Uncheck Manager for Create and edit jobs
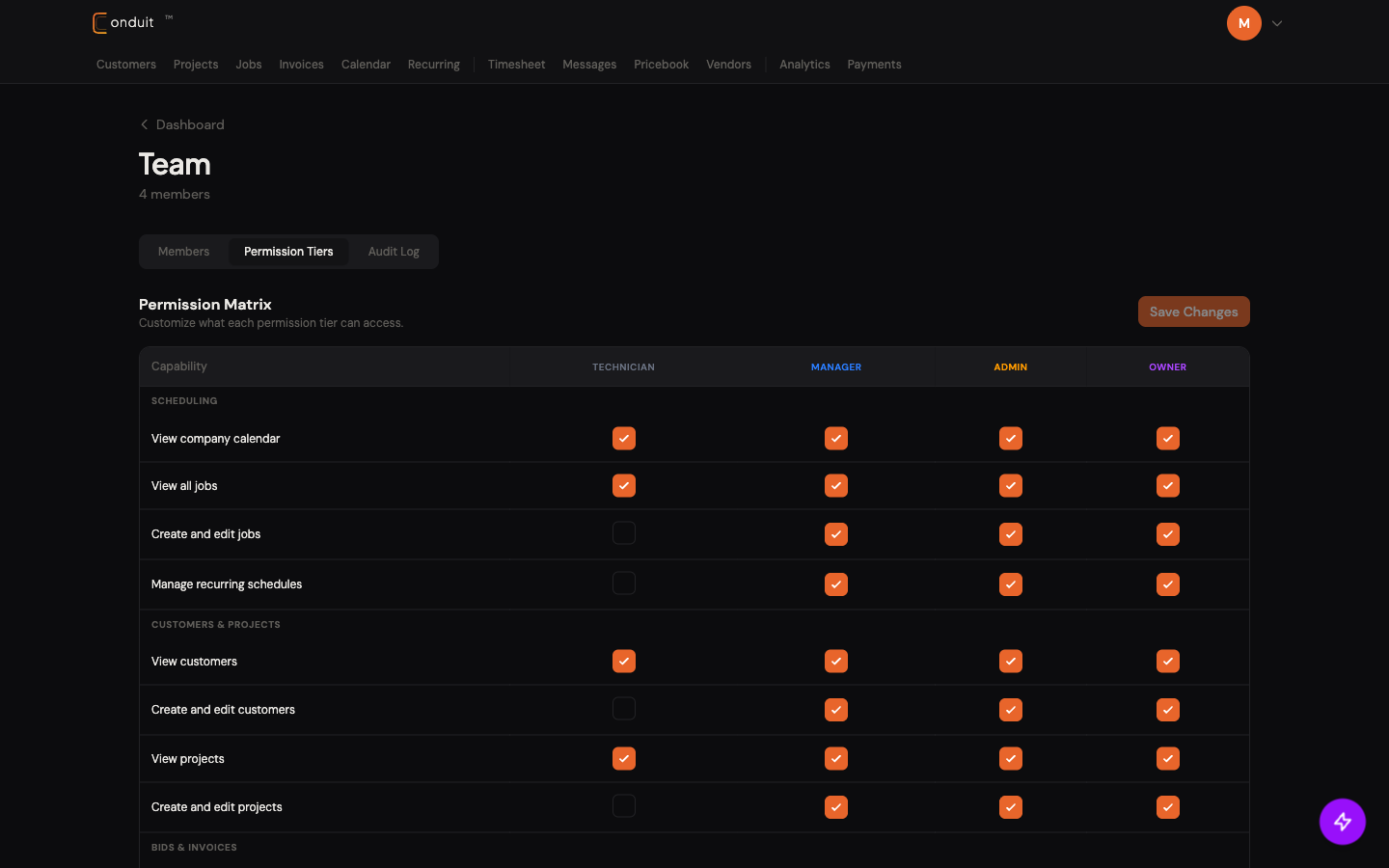The width and height of the screenshot is (1389, 868). [836, 534]
